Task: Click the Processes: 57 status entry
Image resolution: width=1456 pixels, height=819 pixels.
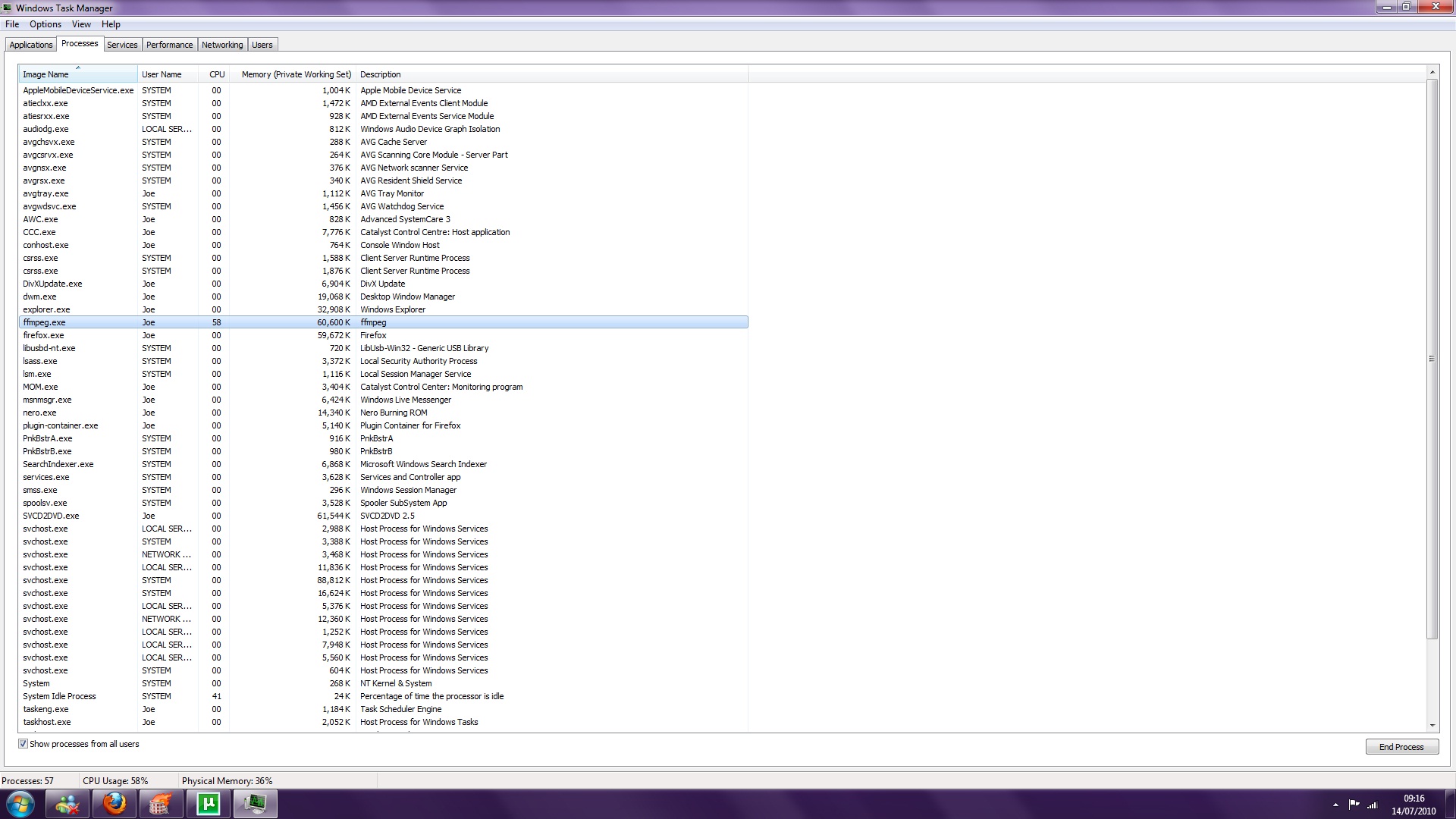Action: tap(28, 781)
